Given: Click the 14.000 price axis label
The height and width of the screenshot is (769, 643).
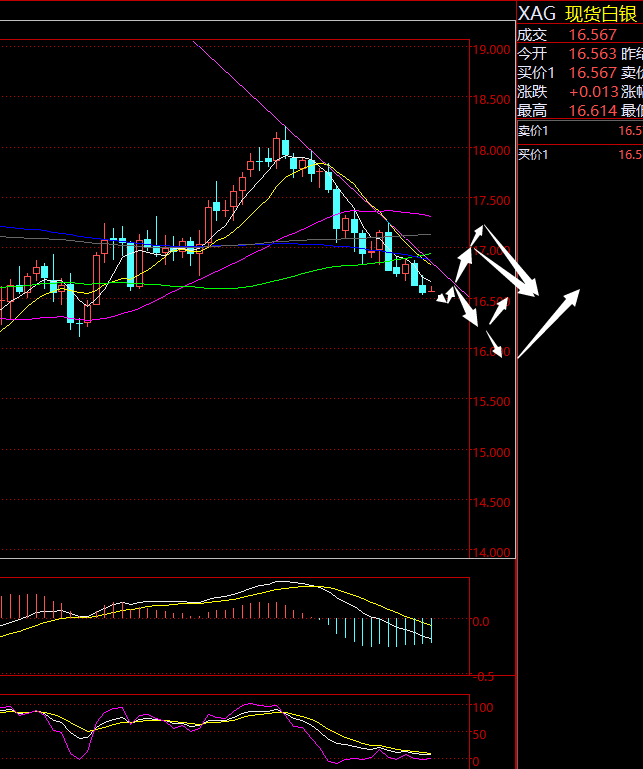Looking at the screenshot, I should click(x=491, y=552).
